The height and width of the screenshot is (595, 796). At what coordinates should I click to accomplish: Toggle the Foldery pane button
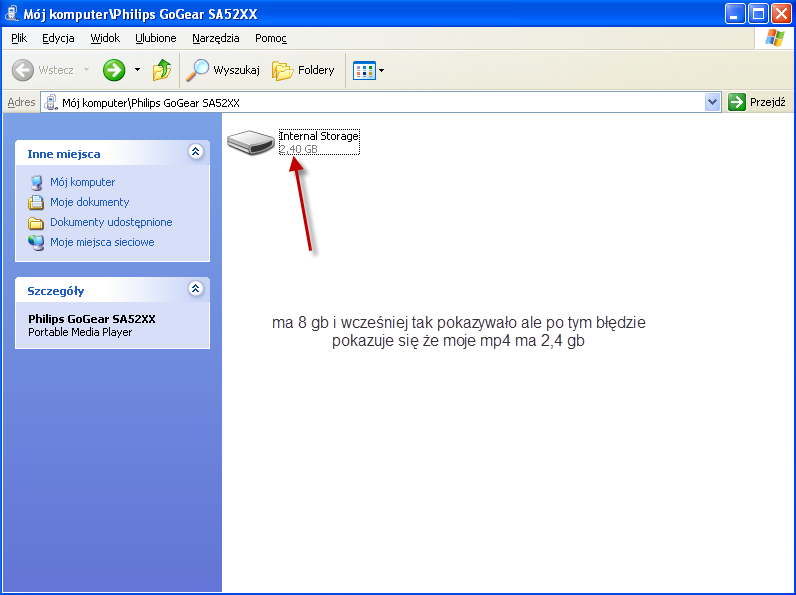point(303,70)
